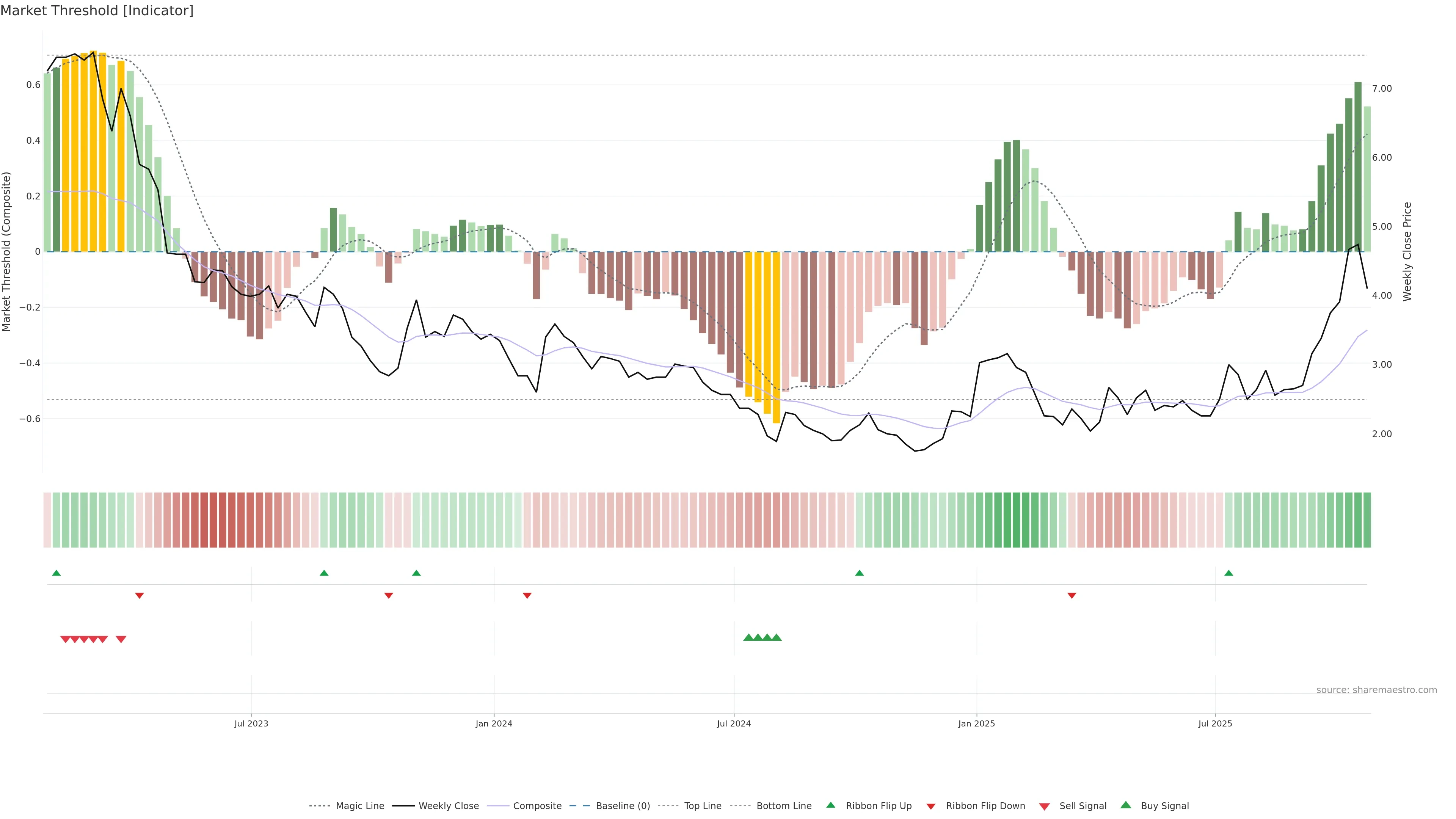Viewport: 1456px width, 819px height.
Task: Click the Ribbon Flip Down marker before Jul 2023
Action: [x=140, y=595]
